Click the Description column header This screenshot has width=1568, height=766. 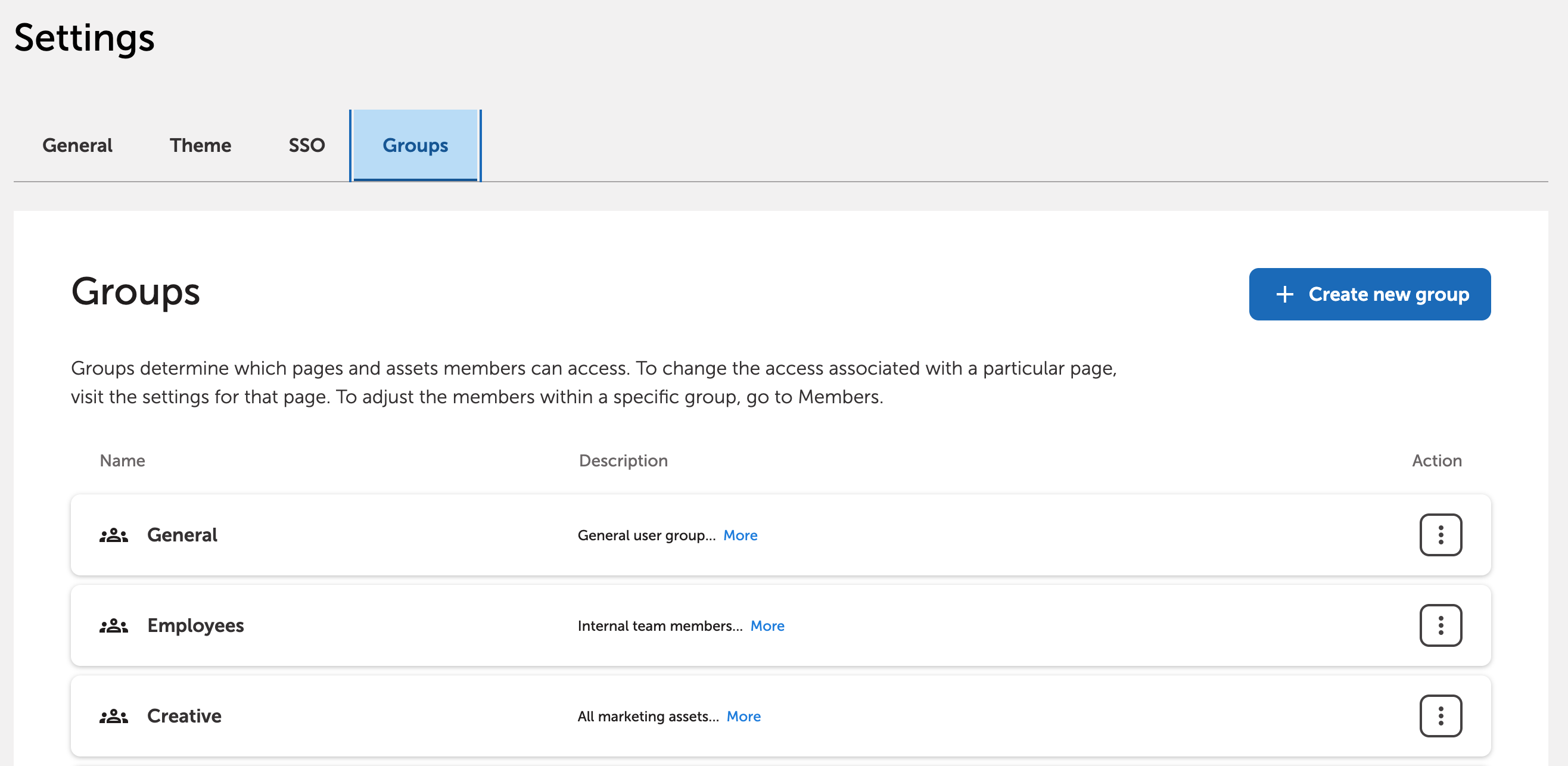623,460
